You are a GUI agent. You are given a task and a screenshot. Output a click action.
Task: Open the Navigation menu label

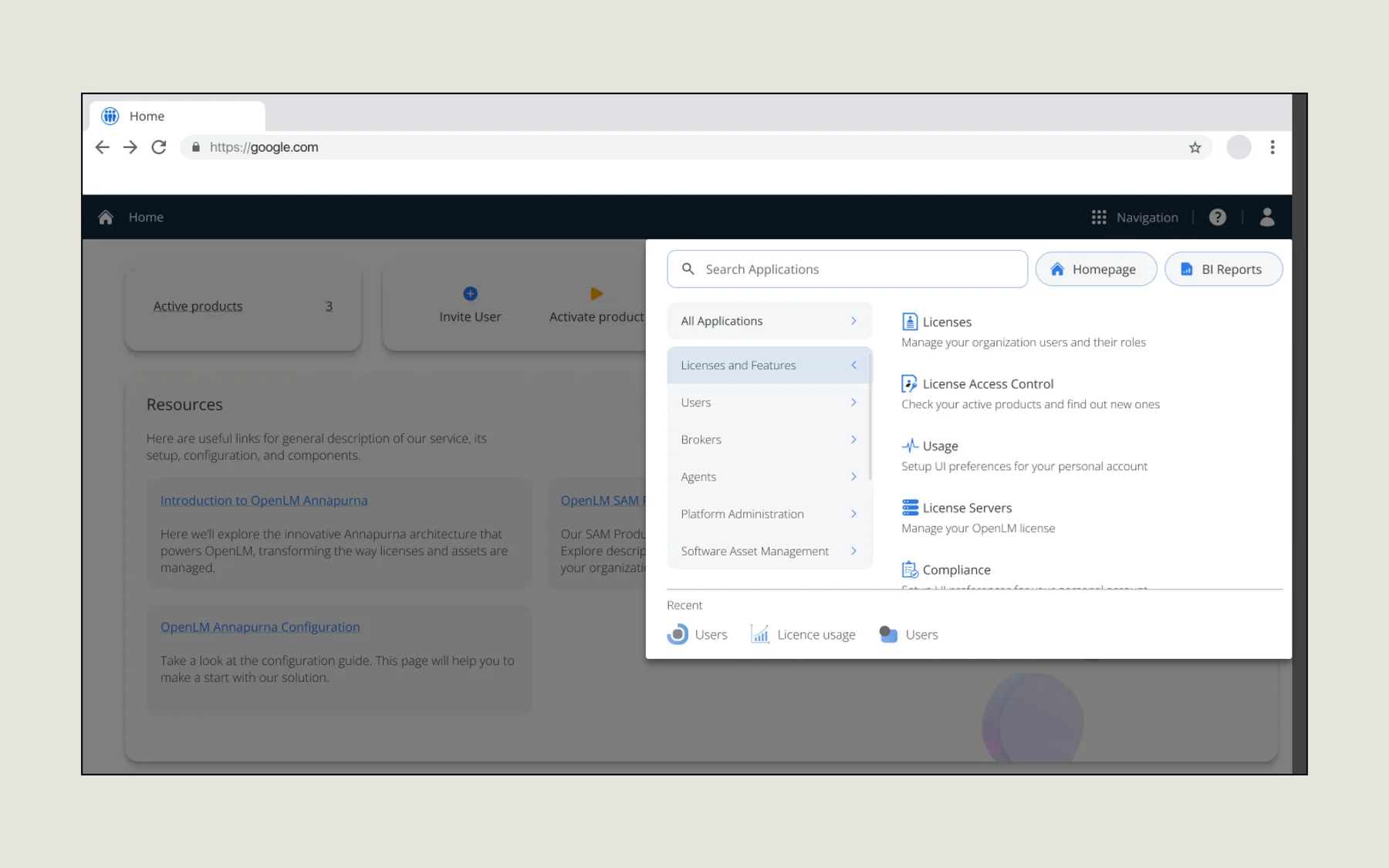tap(1147, 218)
